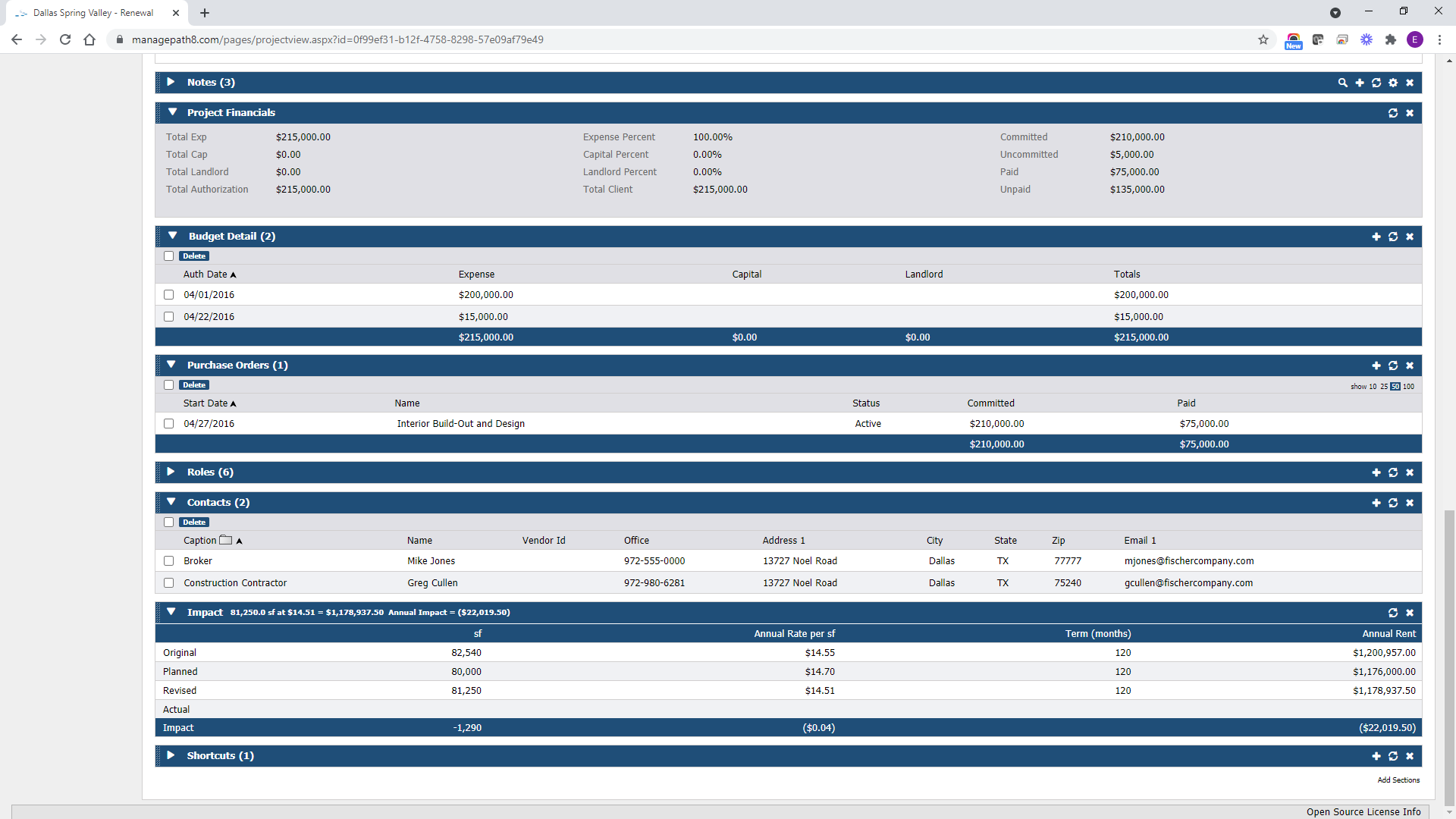Open the browser extensions puzzle menu
The width and height of the screenshot is (1456, 819).
coord(1392,39)
